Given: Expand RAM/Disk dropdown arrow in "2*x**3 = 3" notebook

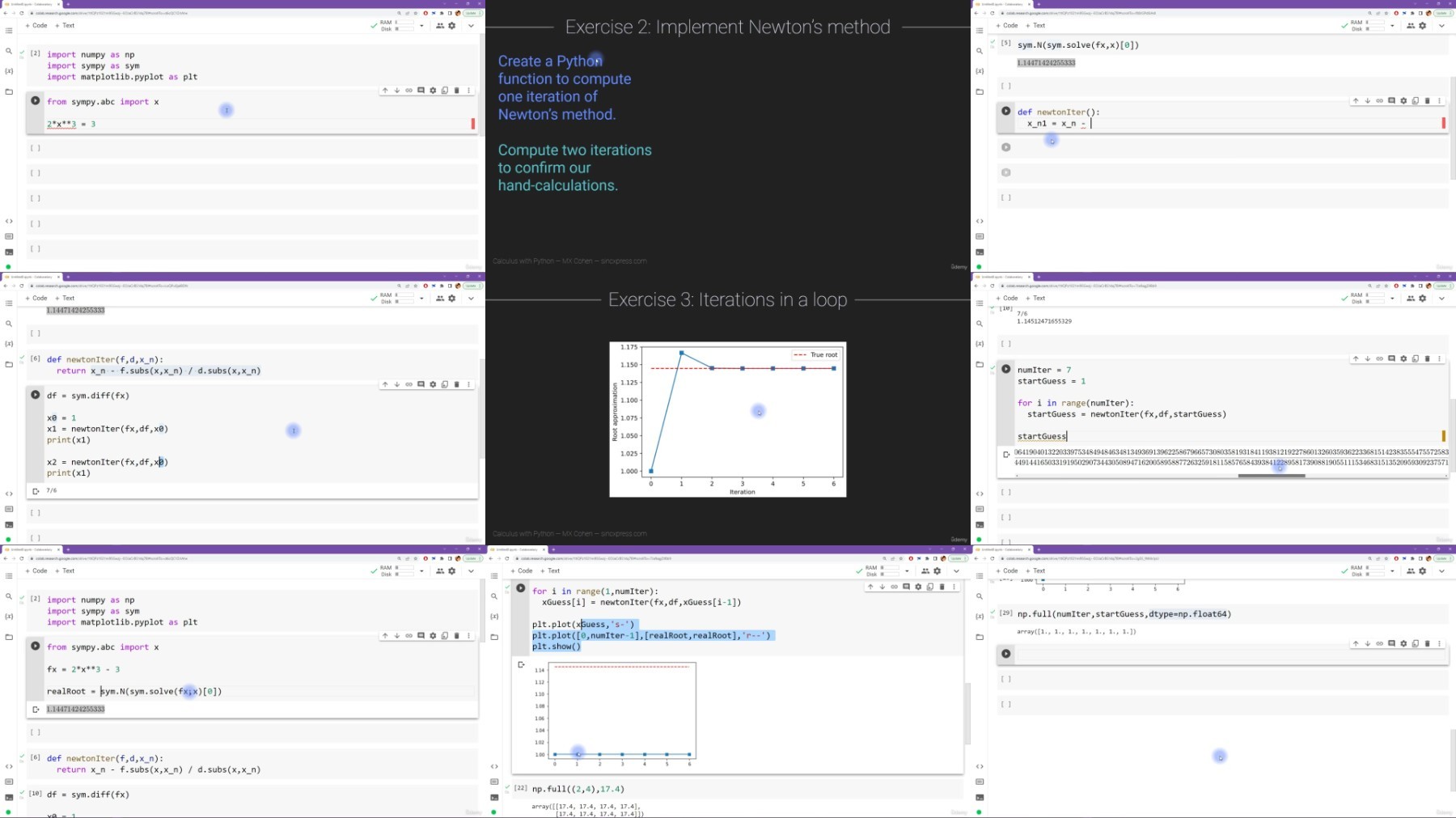Looking at the screenshot, I should [x=421, y=26].
